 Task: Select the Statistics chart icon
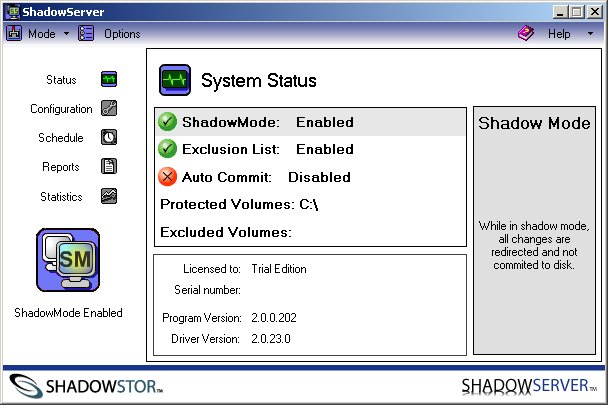click(x=109, y=196)
